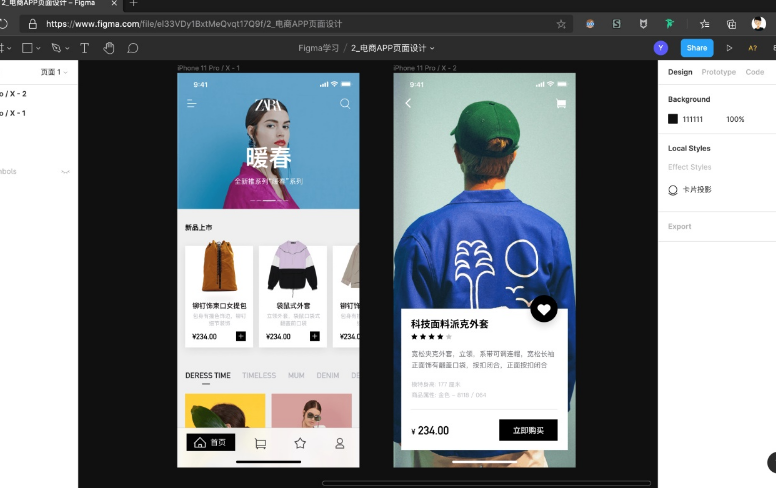Image resolution: width=776 pixels, height=488 pixels.
Task: Click the star favorites icon in bottom nav
Action: [x=300, y=443]
